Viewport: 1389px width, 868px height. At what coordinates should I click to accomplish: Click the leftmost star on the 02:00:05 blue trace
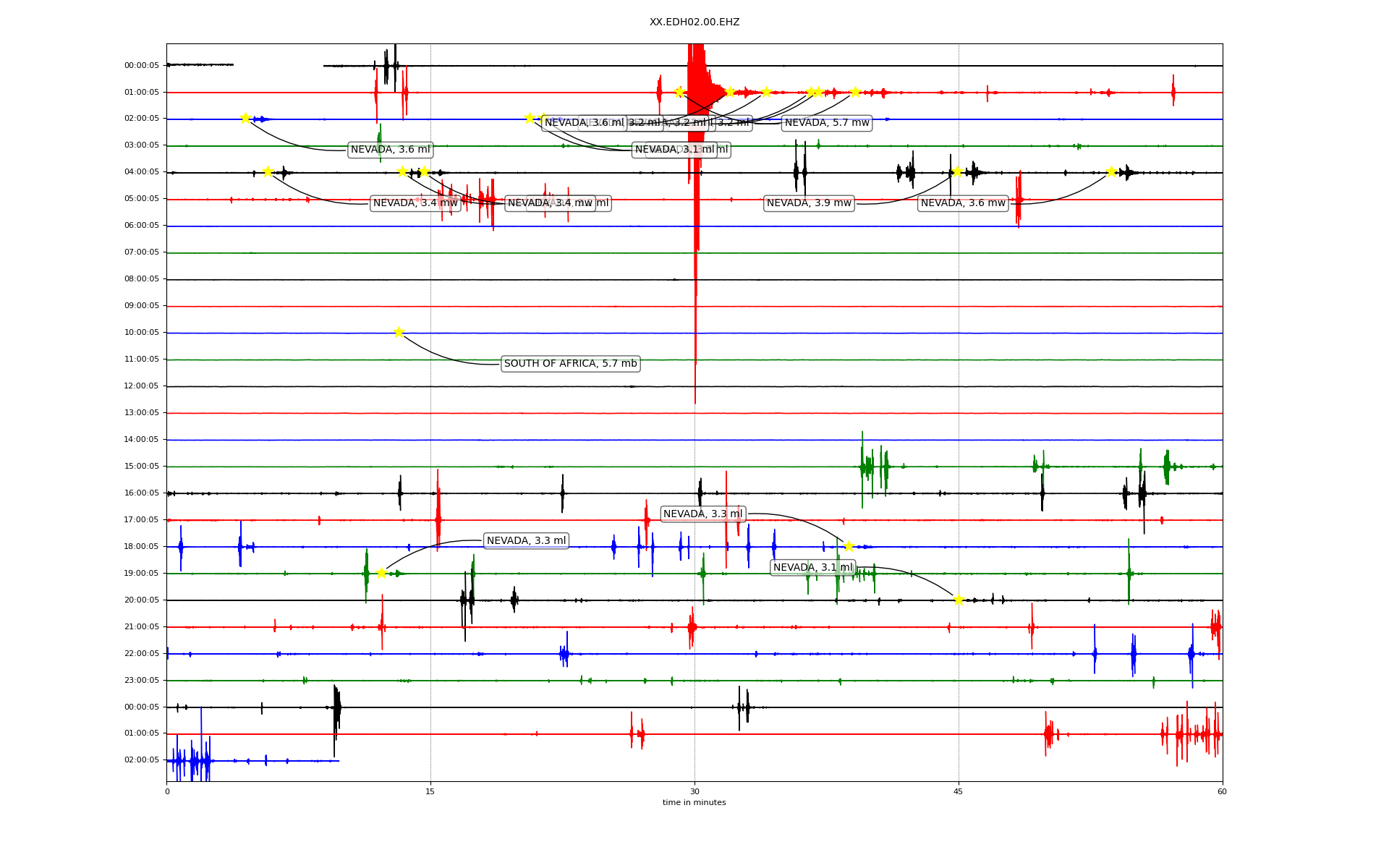pyautogui.click(x=245, y=118)
